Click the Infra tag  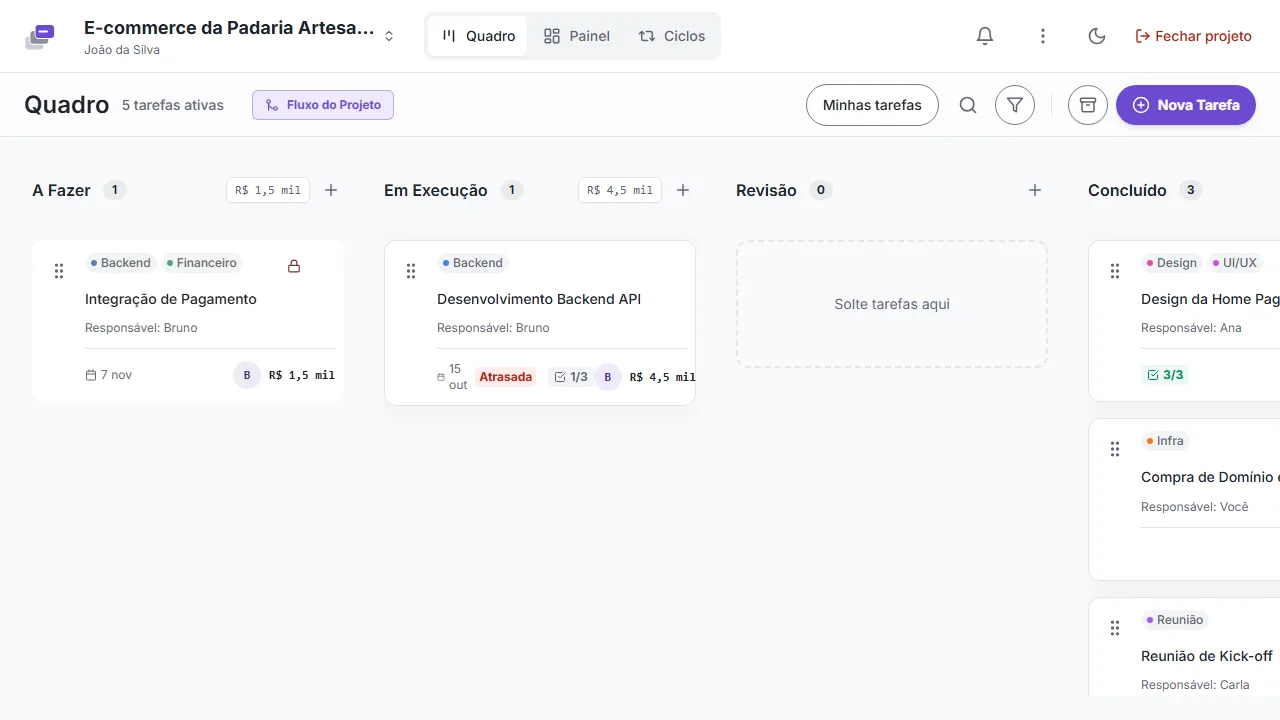point(1165,441)
